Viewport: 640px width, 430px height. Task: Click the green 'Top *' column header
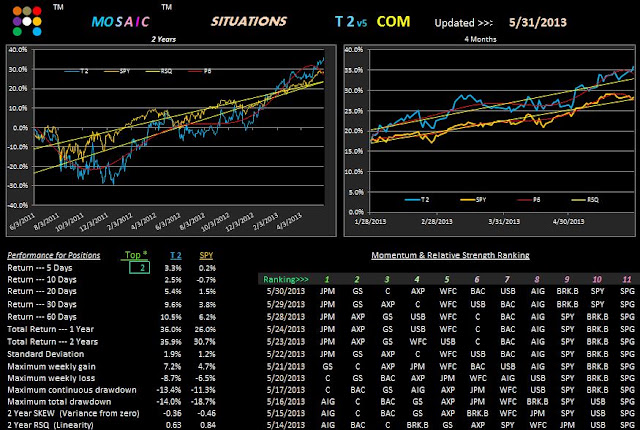pos(136,255)
